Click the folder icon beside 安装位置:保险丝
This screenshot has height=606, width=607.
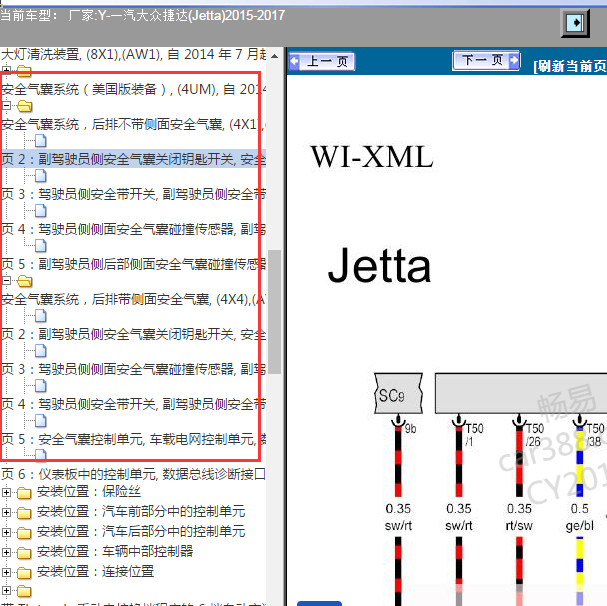(x=24, y=493)
